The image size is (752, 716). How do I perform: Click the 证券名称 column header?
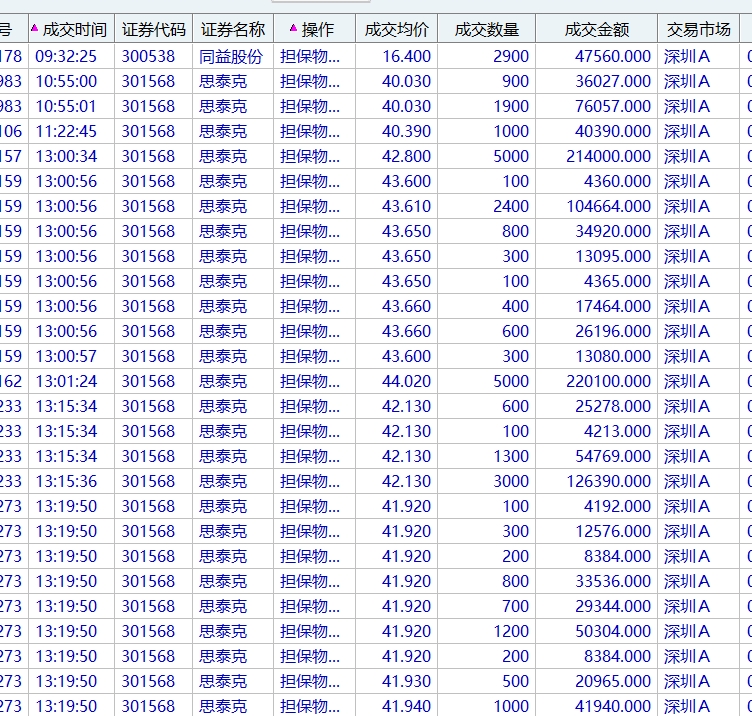click(233, 30)
